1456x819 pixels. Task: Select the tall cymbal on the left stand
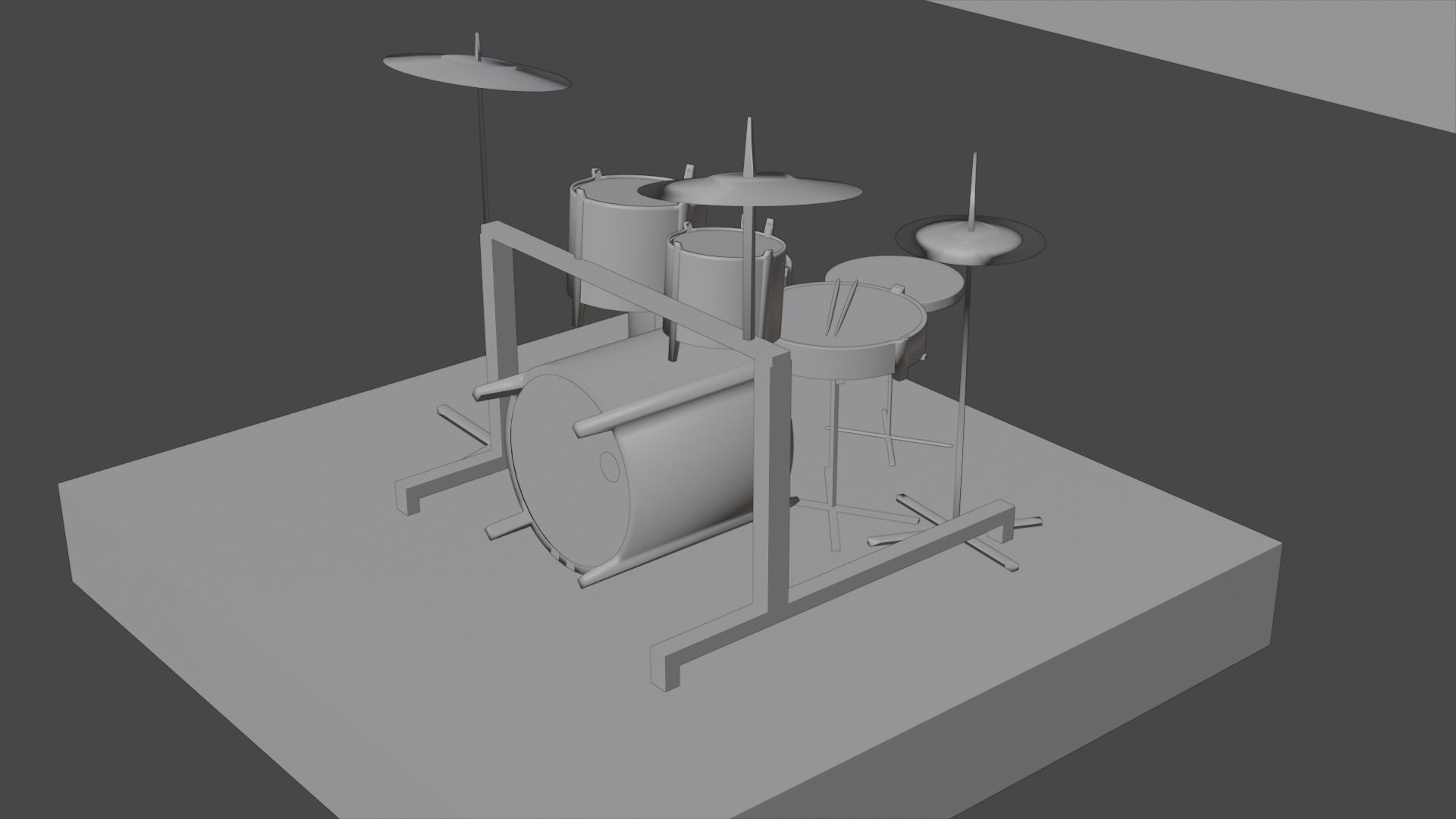pyautogui.click(x=476, y=74)
